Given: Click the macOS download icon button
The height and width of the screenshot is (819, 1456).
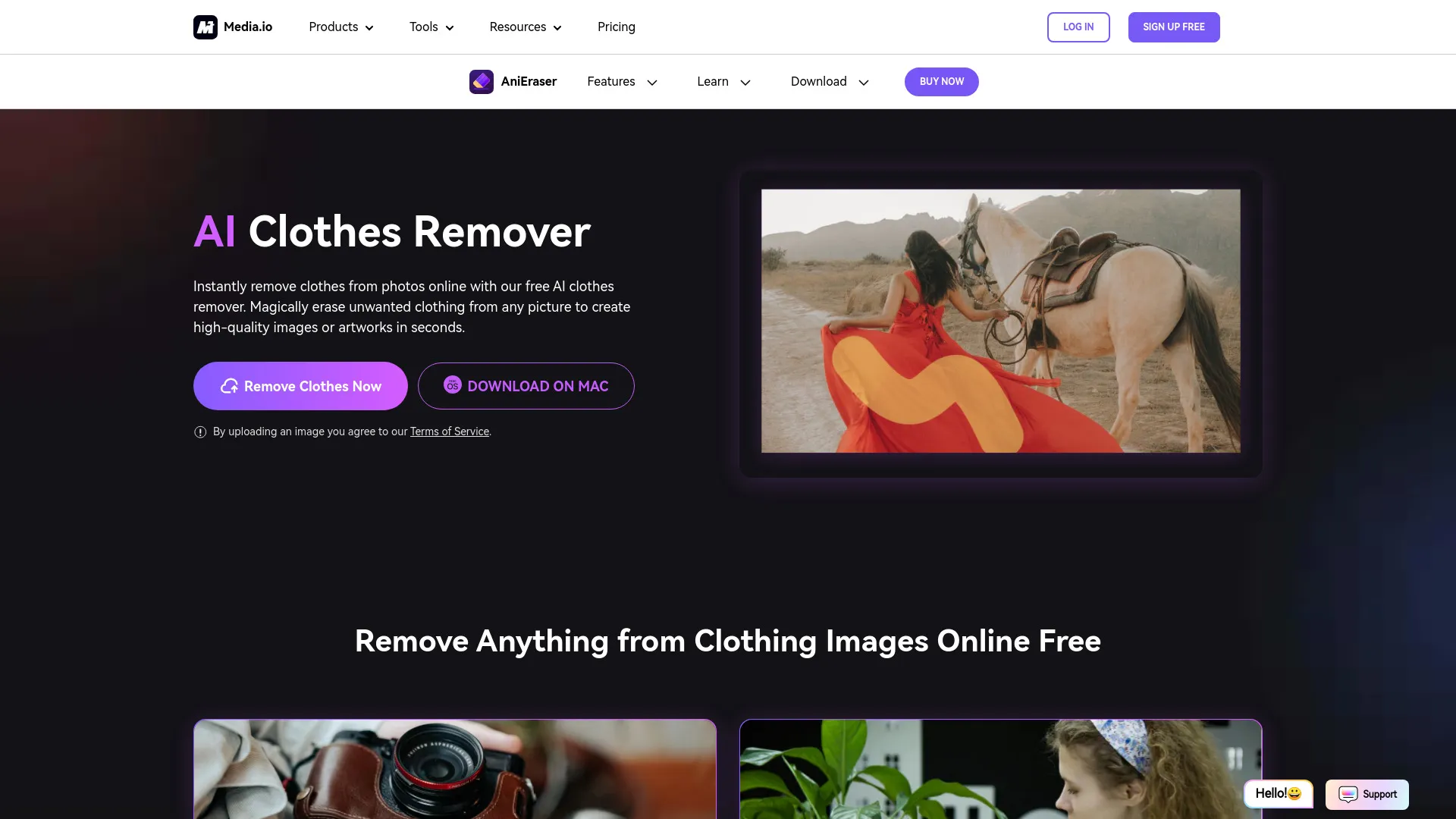Looking at the screenshot, I should pos(451,386).
